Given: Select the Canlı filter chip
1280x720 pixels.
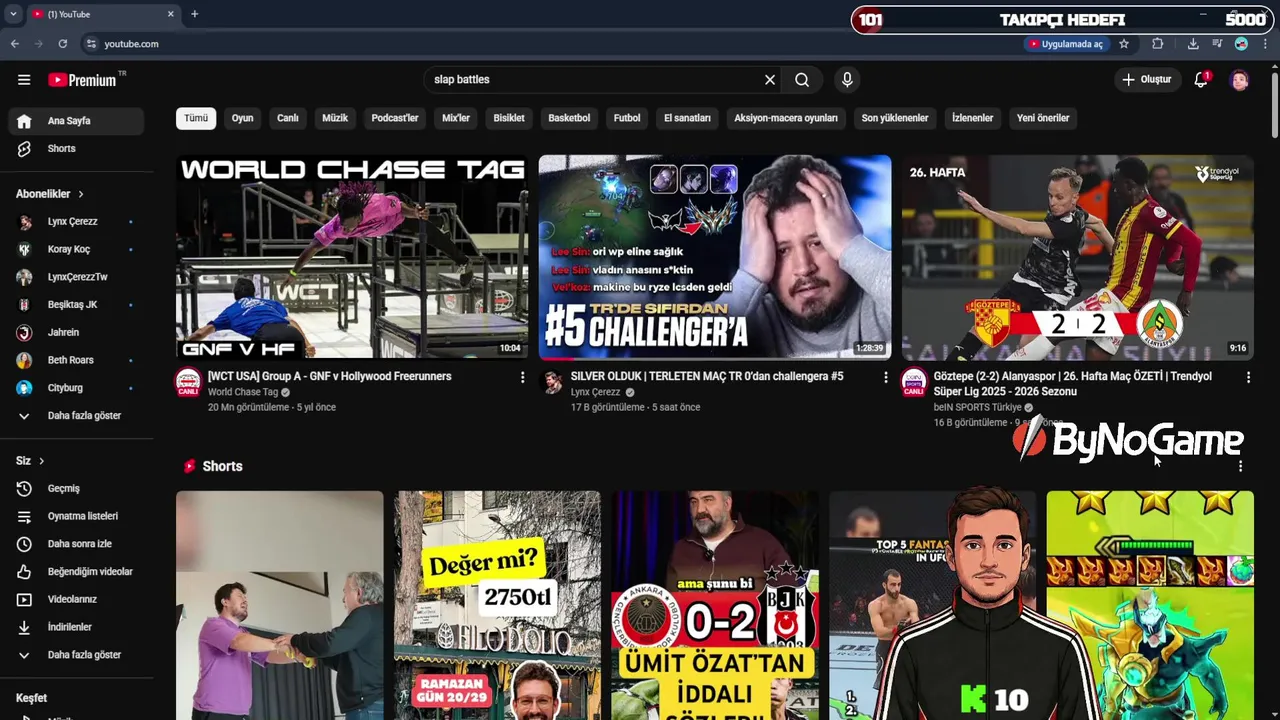Looking at the screenshot, I should (288, 118).
